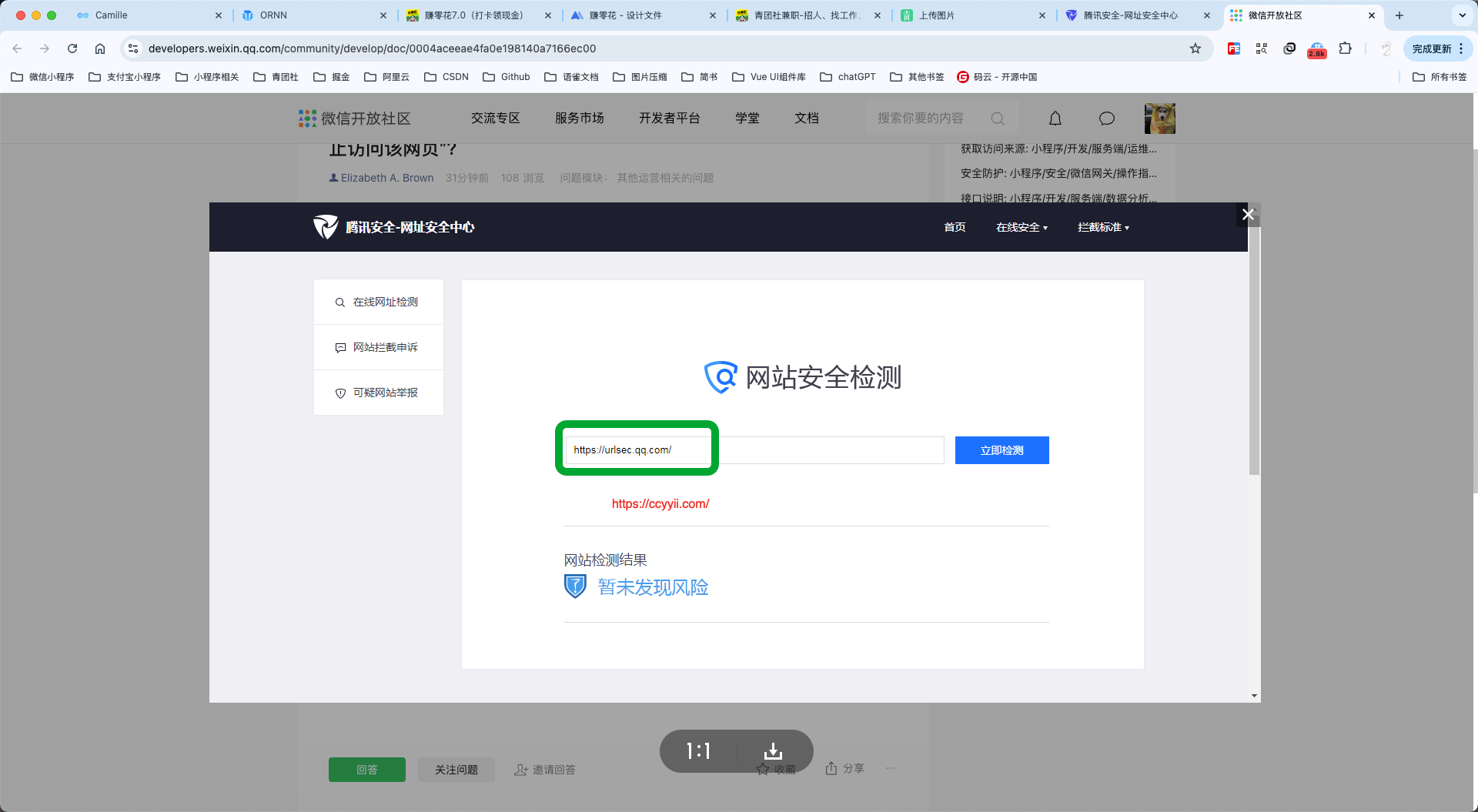Open notifications with the bell icon
This screenshot has width=1478, height=812.
(1055, 119)
